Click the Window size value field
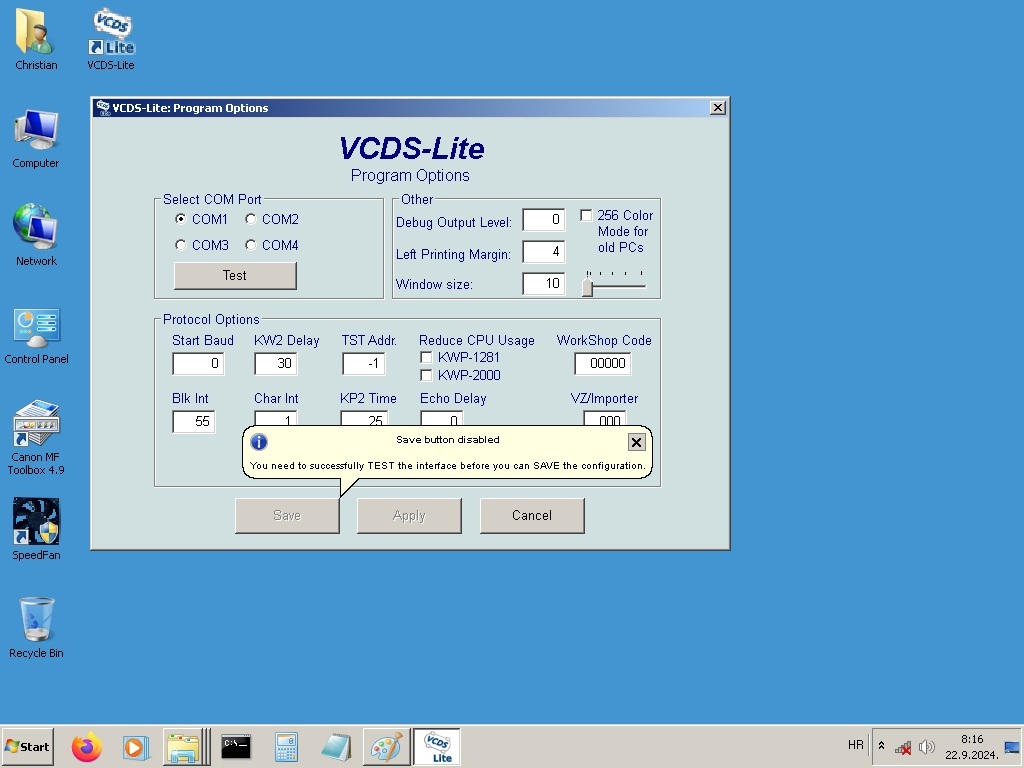 click(543, 284)
